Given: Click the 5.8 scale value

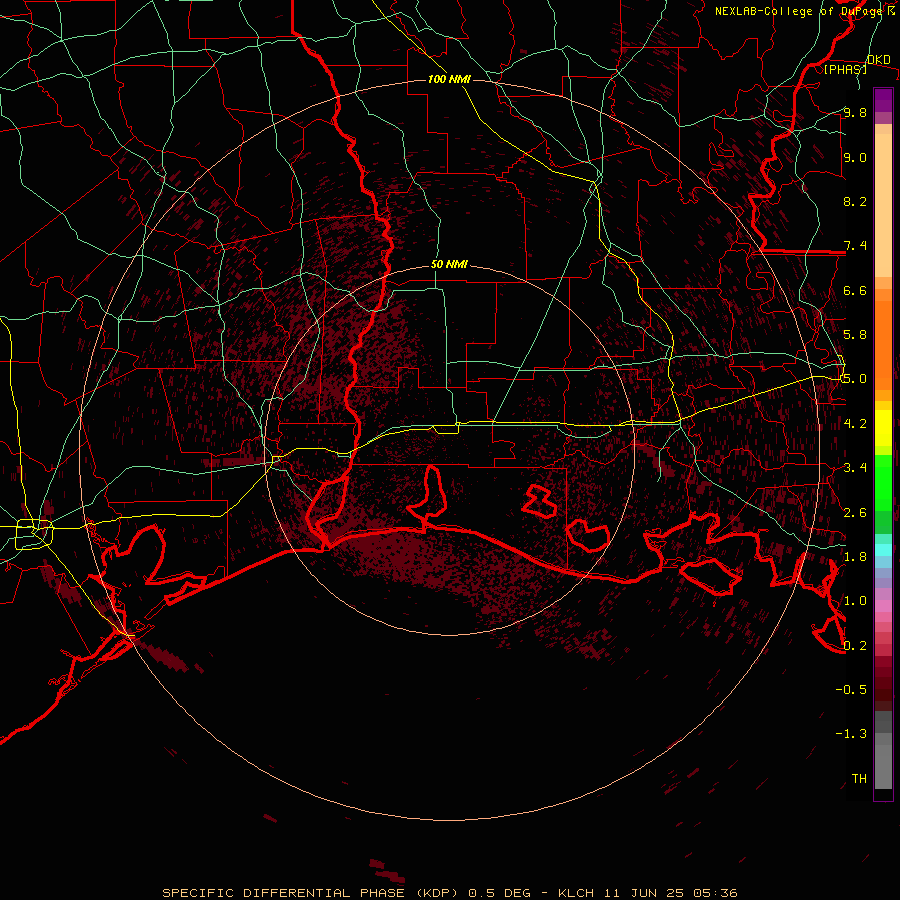Looking at the screenshot, I should point(855,335).
